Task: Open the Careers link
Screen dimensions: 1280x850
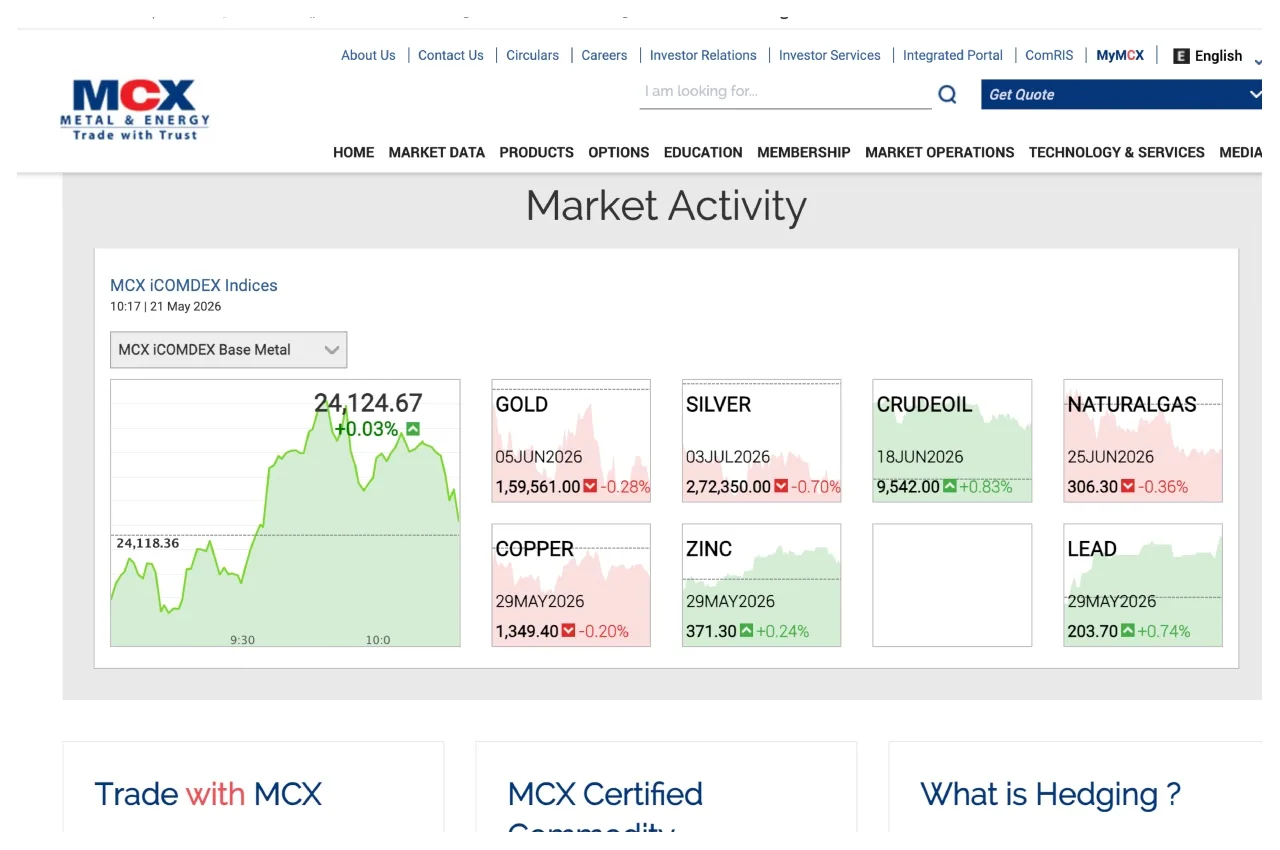Action: [605, 55]
